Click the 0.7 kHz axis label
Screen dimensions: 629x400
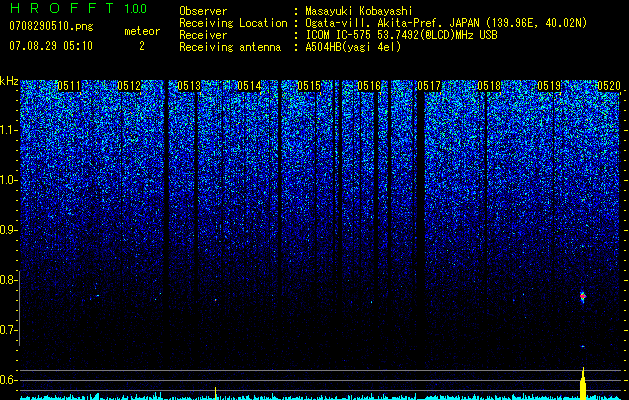pos(9,330)
